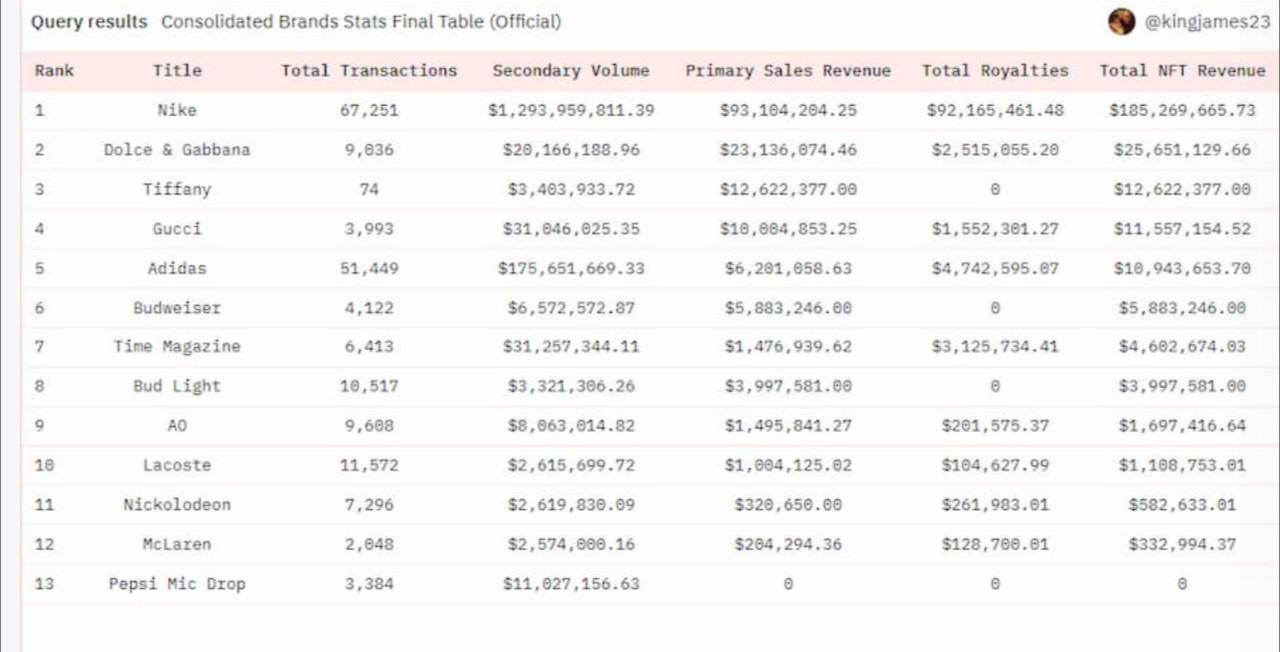Sort by Secondary Volume column header
Screen dimensions: 1280x652
pyautogui.click(x=571, y=70)
